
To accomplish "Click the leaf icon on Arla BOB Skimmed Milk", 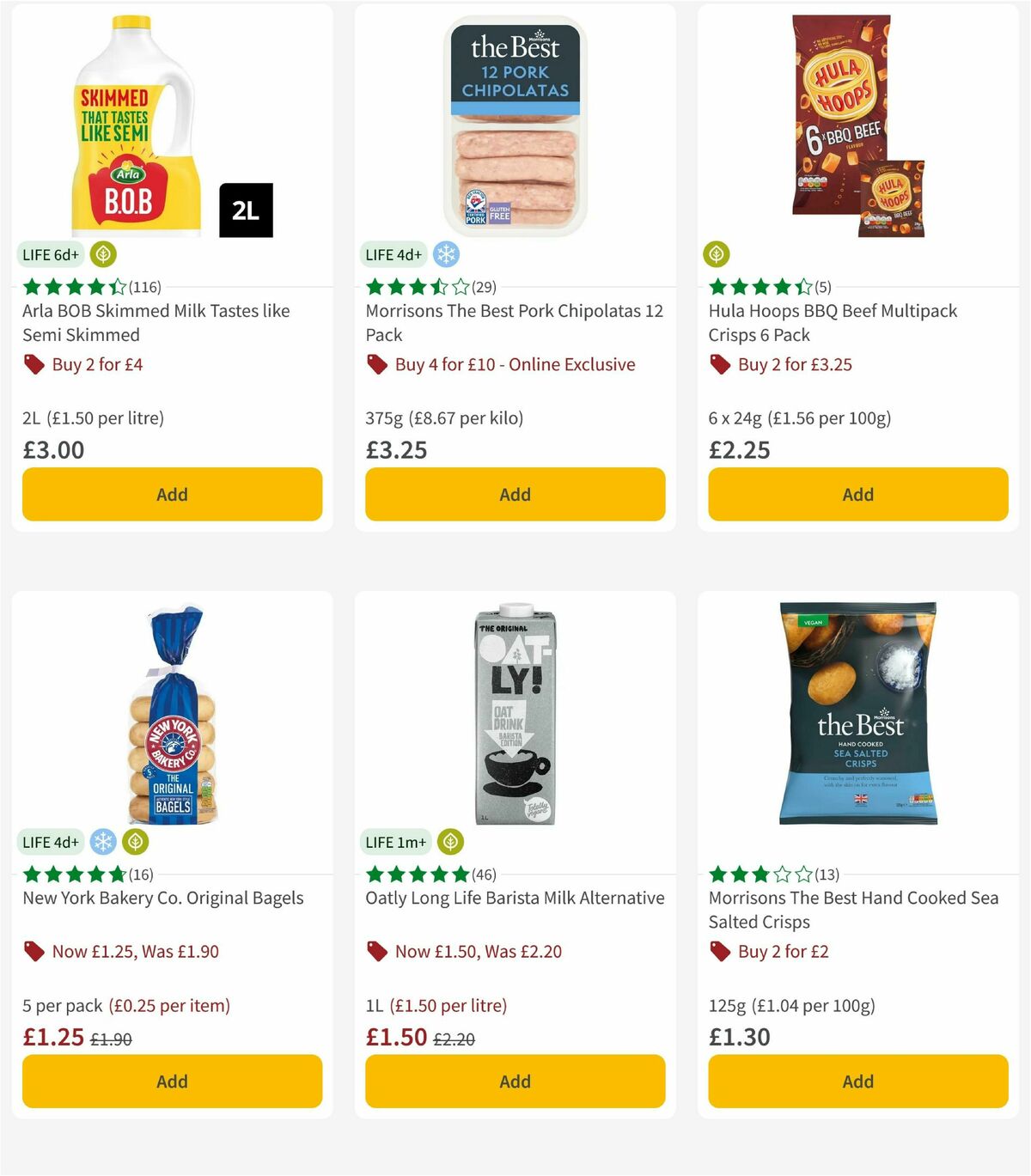I will (103, 254).
